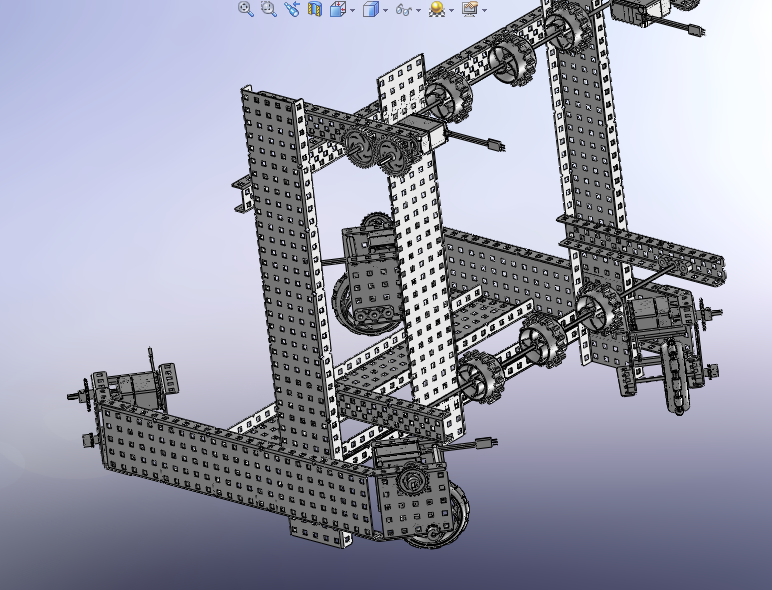
Task: Click the Hide/Show Items glasses icon
Action: coord(404,9)
